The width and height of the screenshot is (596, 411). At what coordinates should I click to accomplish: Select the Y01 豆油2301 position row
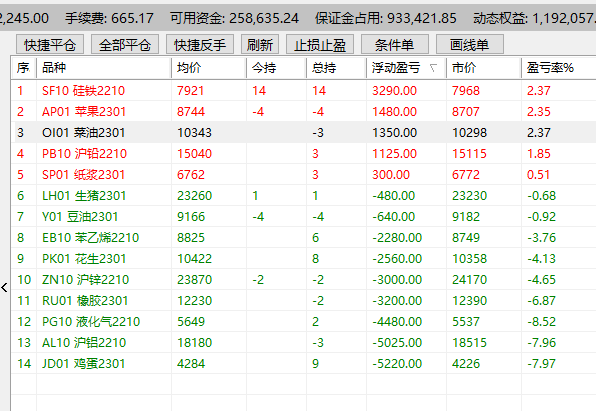[x=303, y=216]
